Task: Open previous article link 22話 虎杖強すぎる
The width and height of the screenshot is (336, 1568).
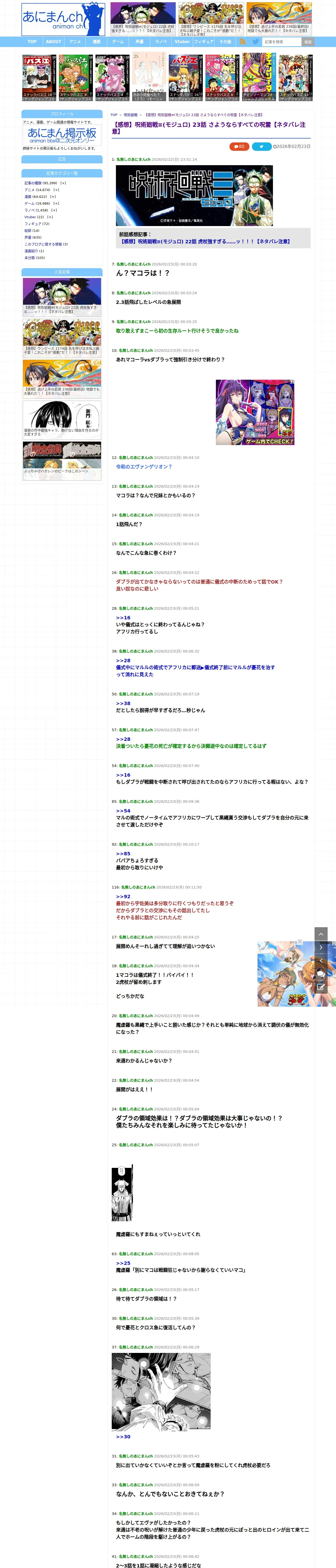Action: [x=205, y=242]
